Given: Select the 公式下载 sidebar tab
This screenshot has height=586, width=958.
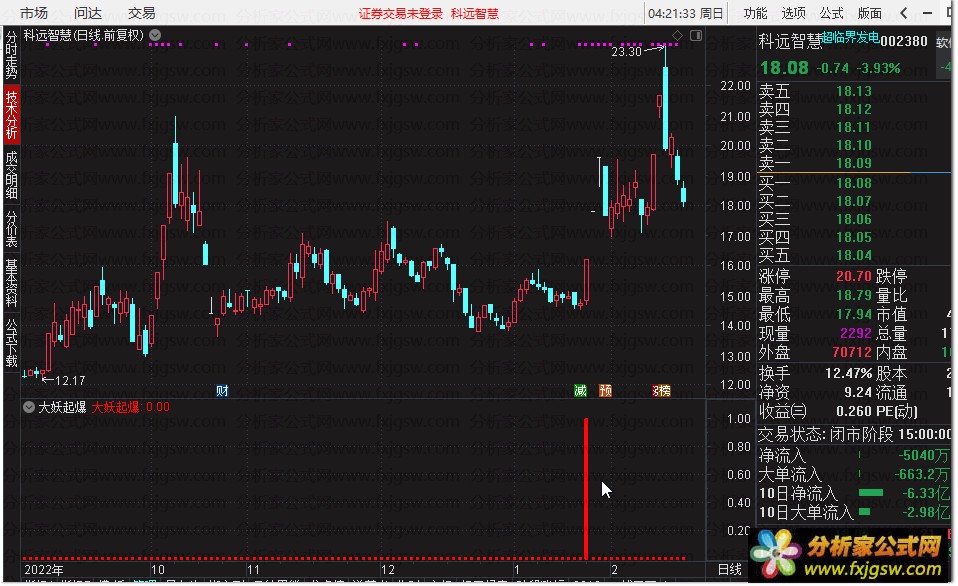Looking at the screenshot, I should (x=11, y=342).
